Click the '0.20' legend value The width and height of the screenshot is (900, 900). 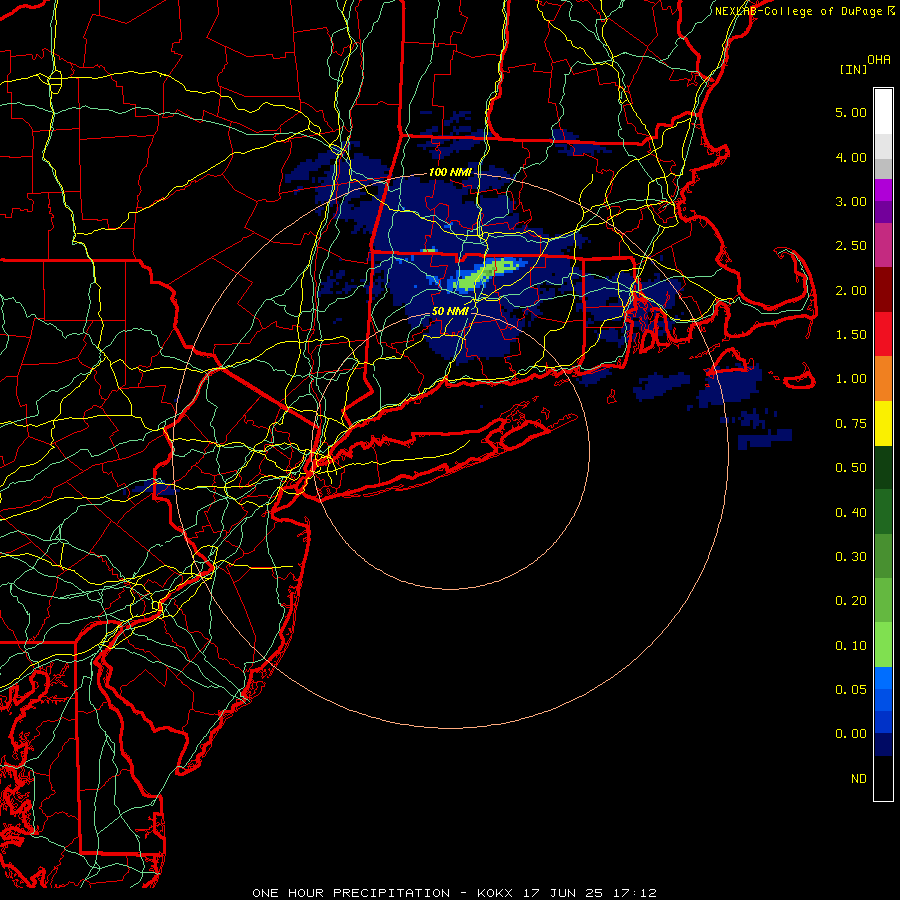pos(851,601)
